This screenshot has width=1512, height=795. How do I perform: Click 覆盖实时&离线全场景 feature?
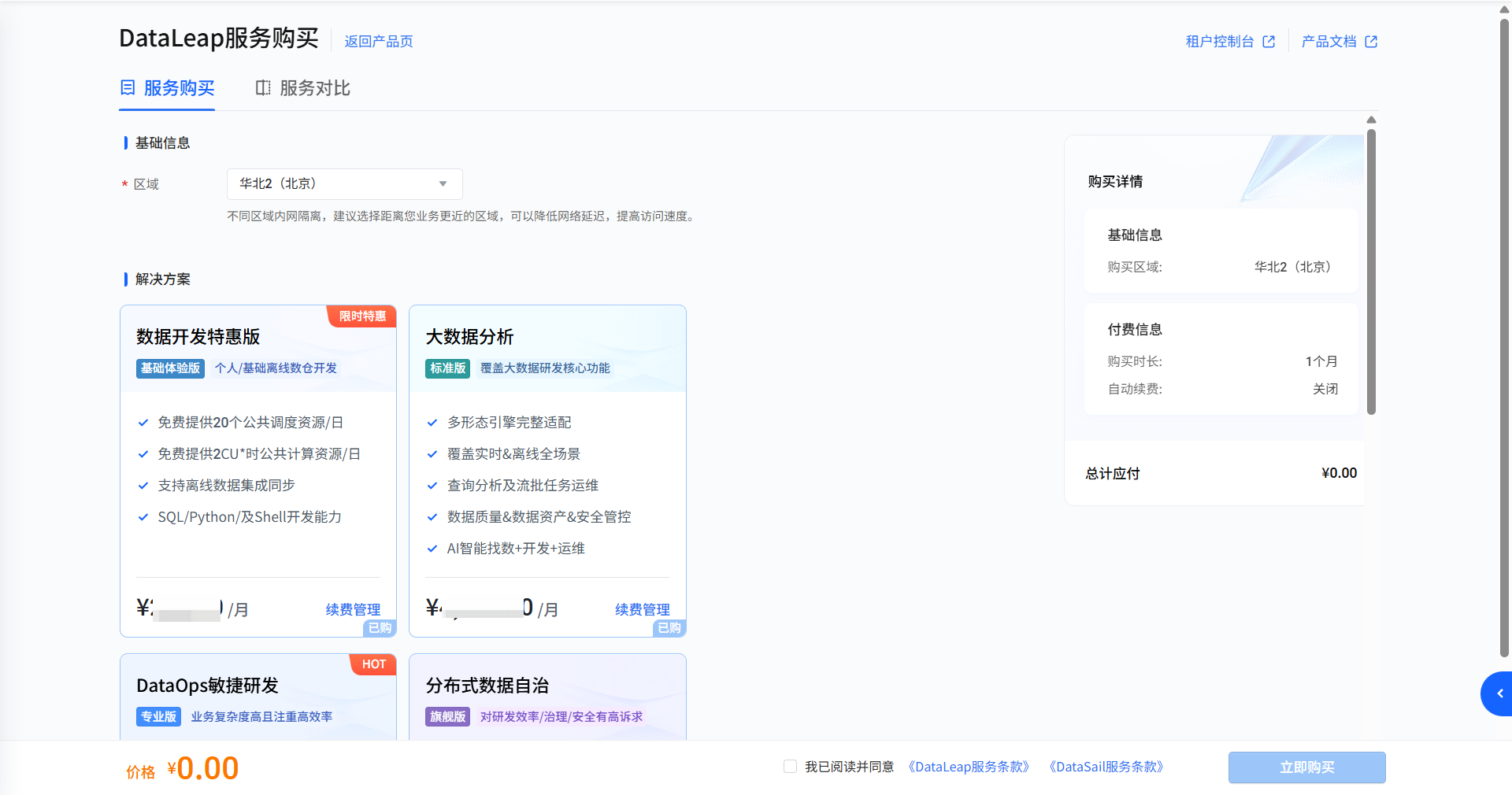[513, 454]
